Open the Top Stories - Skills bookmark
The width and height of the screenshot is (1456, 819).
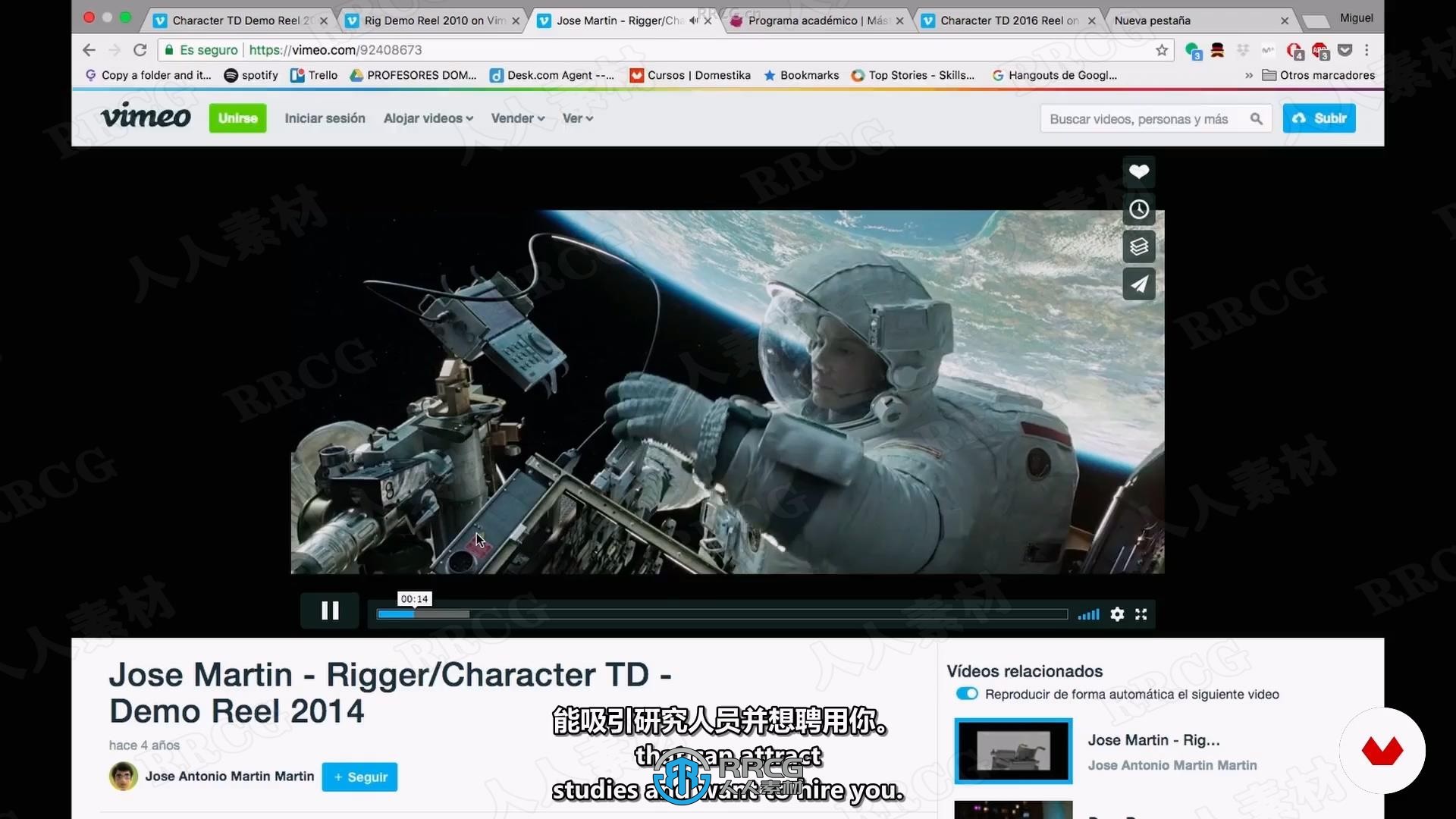click(913, 75)
